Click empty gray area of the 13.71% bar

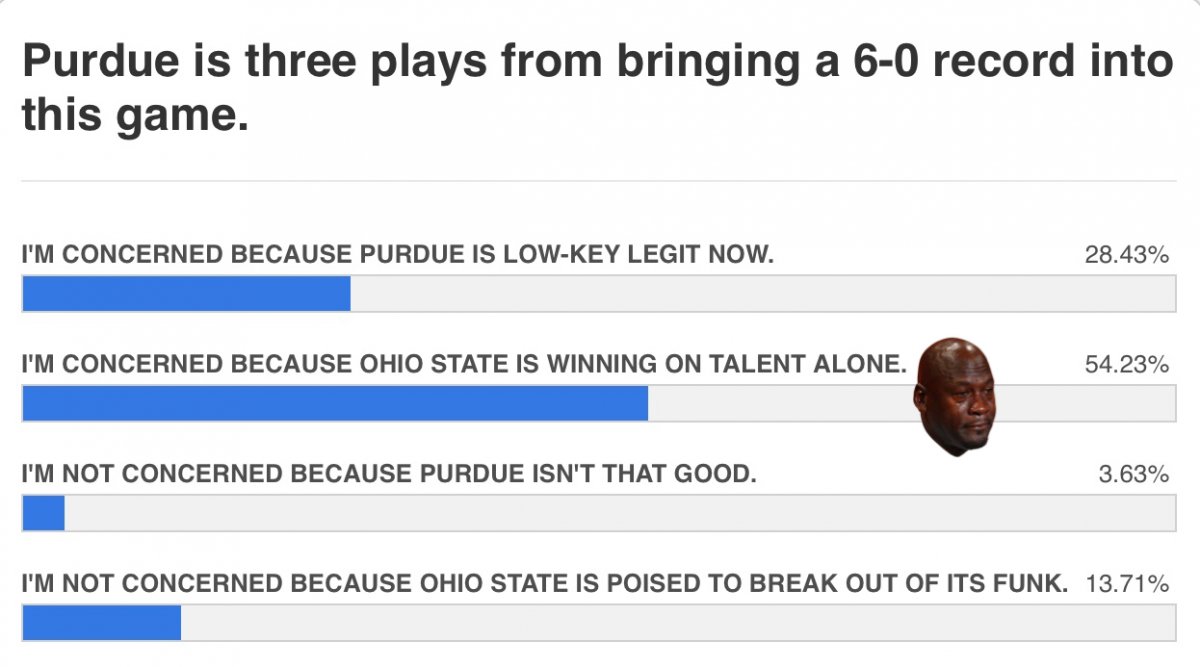(678, 622)
